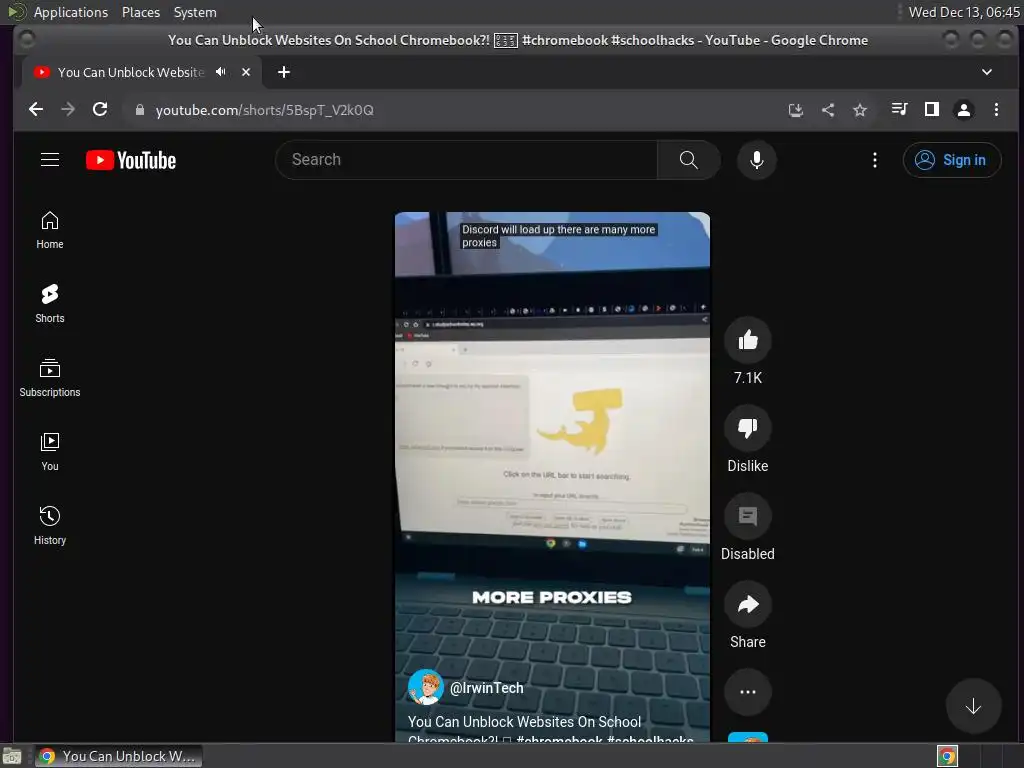
Task: Visit @IrwinTech channel link
Action: pos(487,688)
